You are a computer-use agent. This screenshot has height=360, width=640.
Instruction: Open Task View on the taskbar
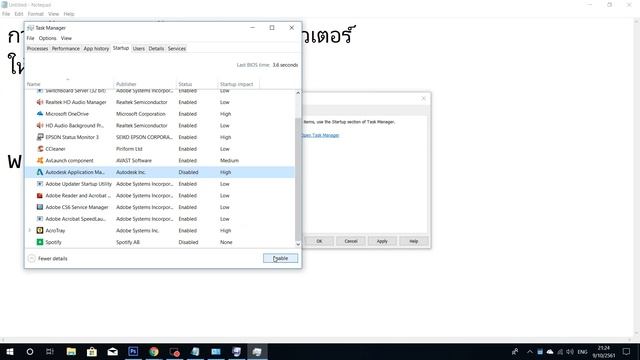click(50, 351)
